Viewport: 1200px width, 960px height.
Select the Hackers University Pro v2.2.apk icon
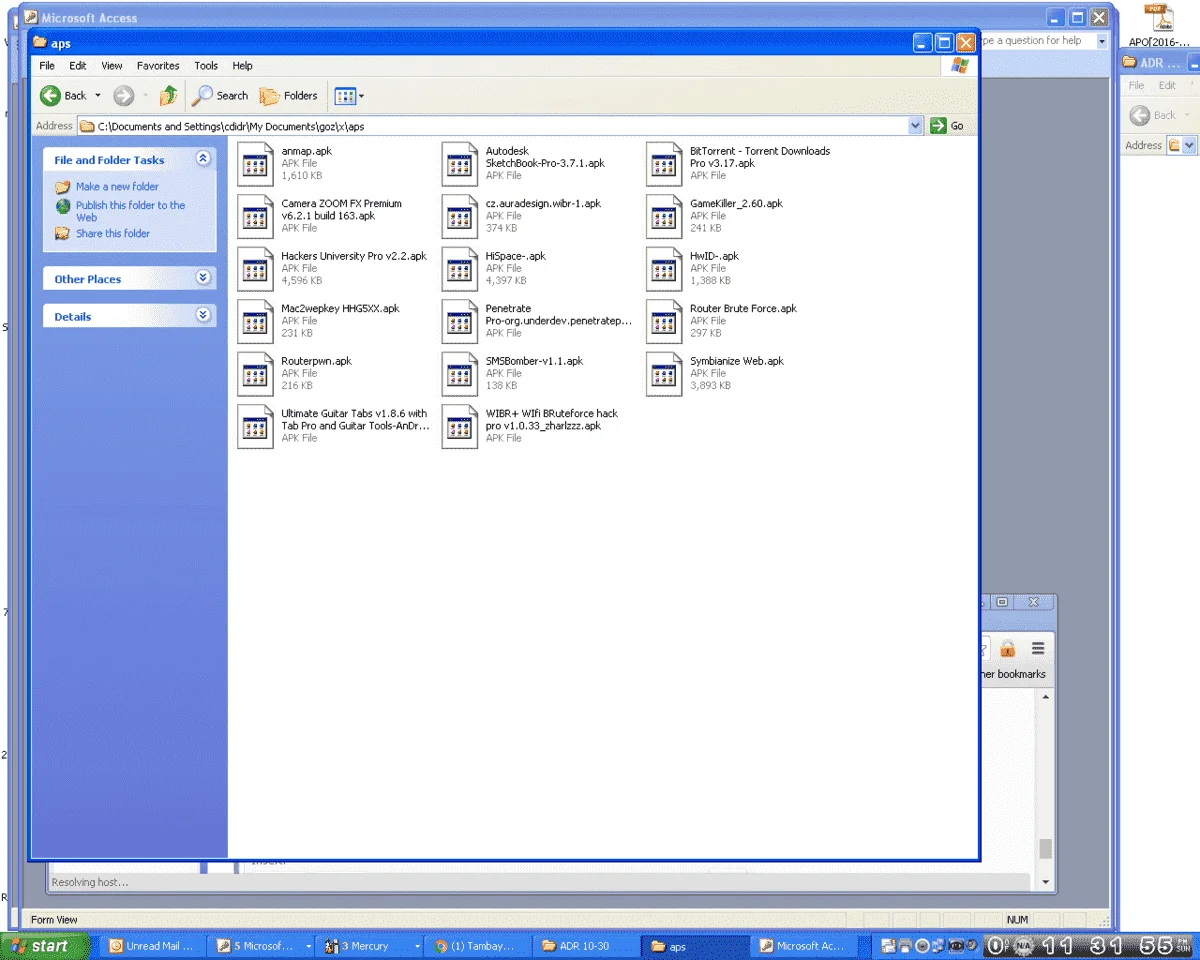coord(255,269)
